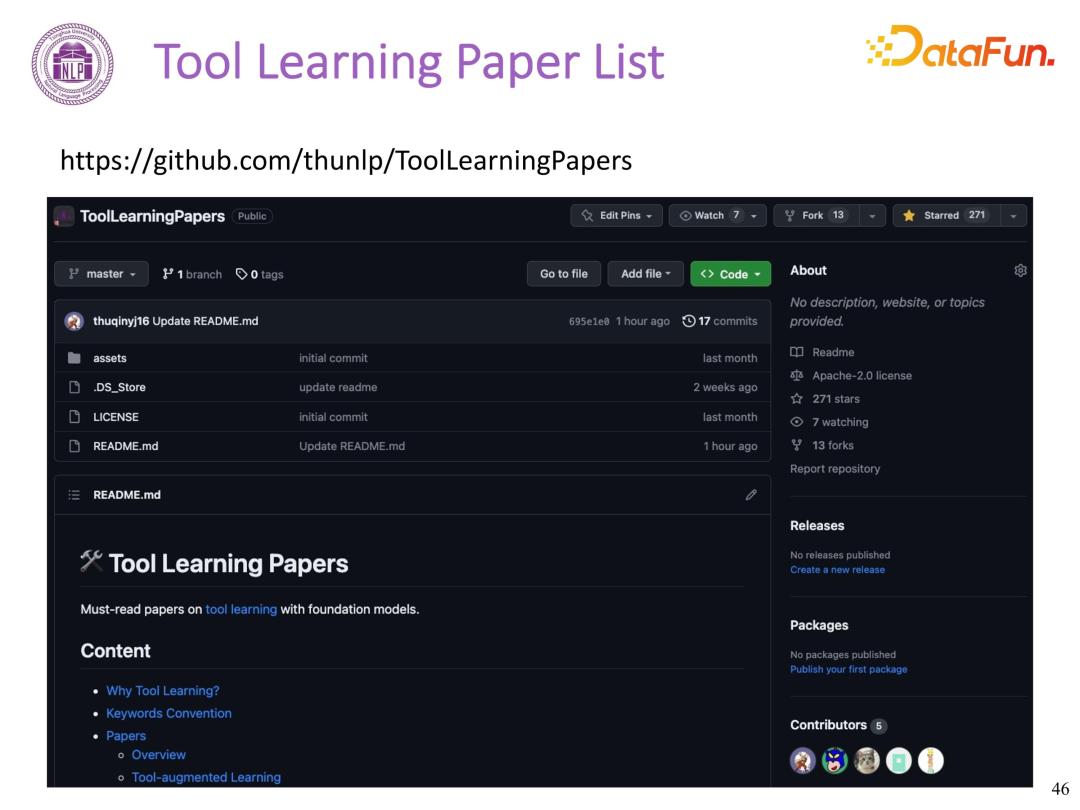Click the README.md header filename

tap(127, 495)
